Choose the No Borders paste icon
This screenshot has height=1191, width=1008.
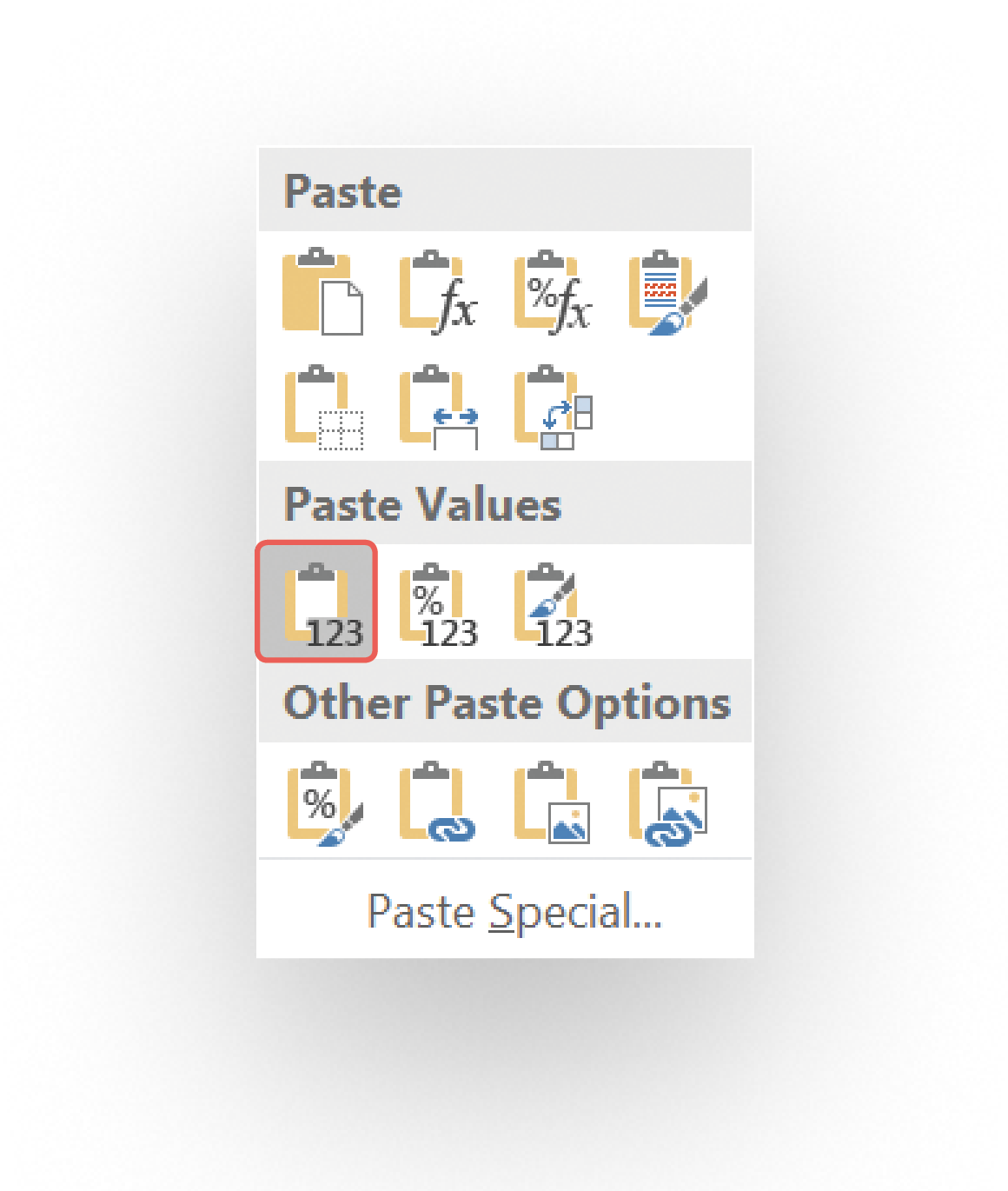[x=323, y=407]
